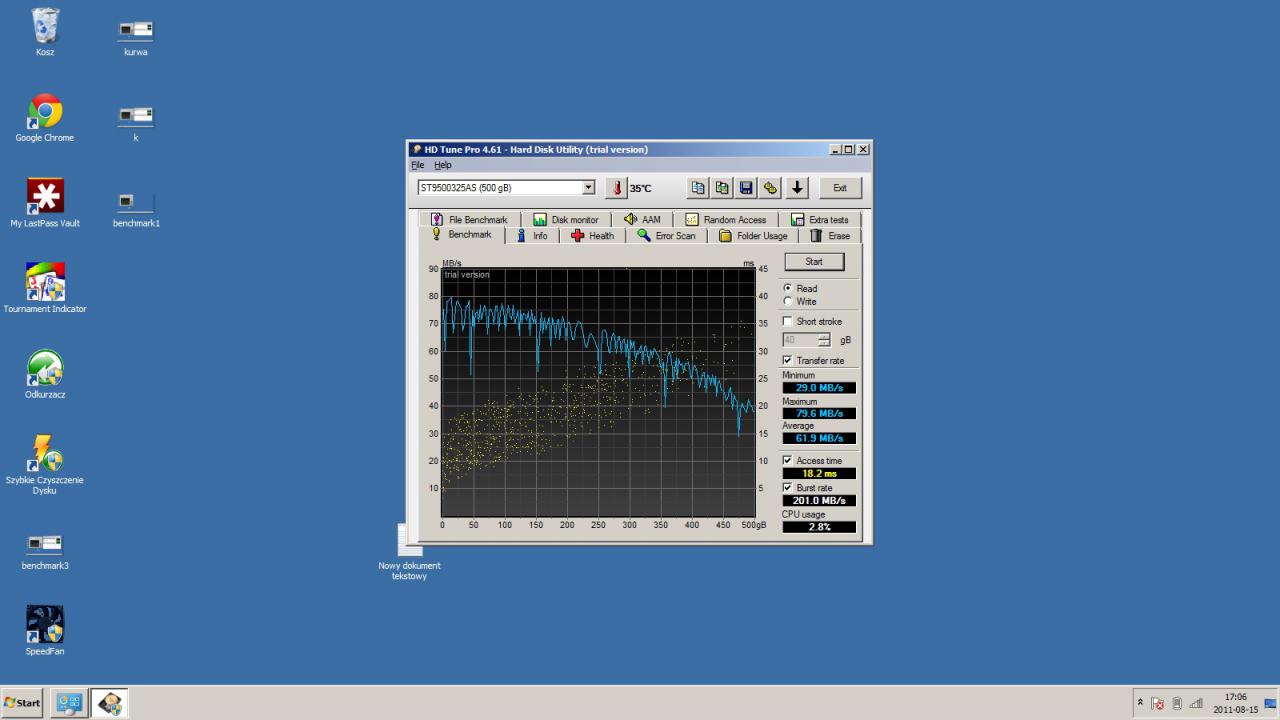This screenshot has height=720, width=1280.
Task: Click Show Desktop icon in tray corner
Action: point(1271,703)
